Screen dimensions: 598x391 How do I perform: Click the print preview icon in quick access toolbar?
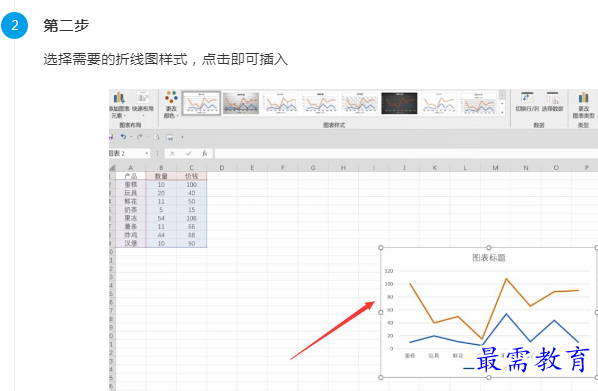tap(156, 137)
